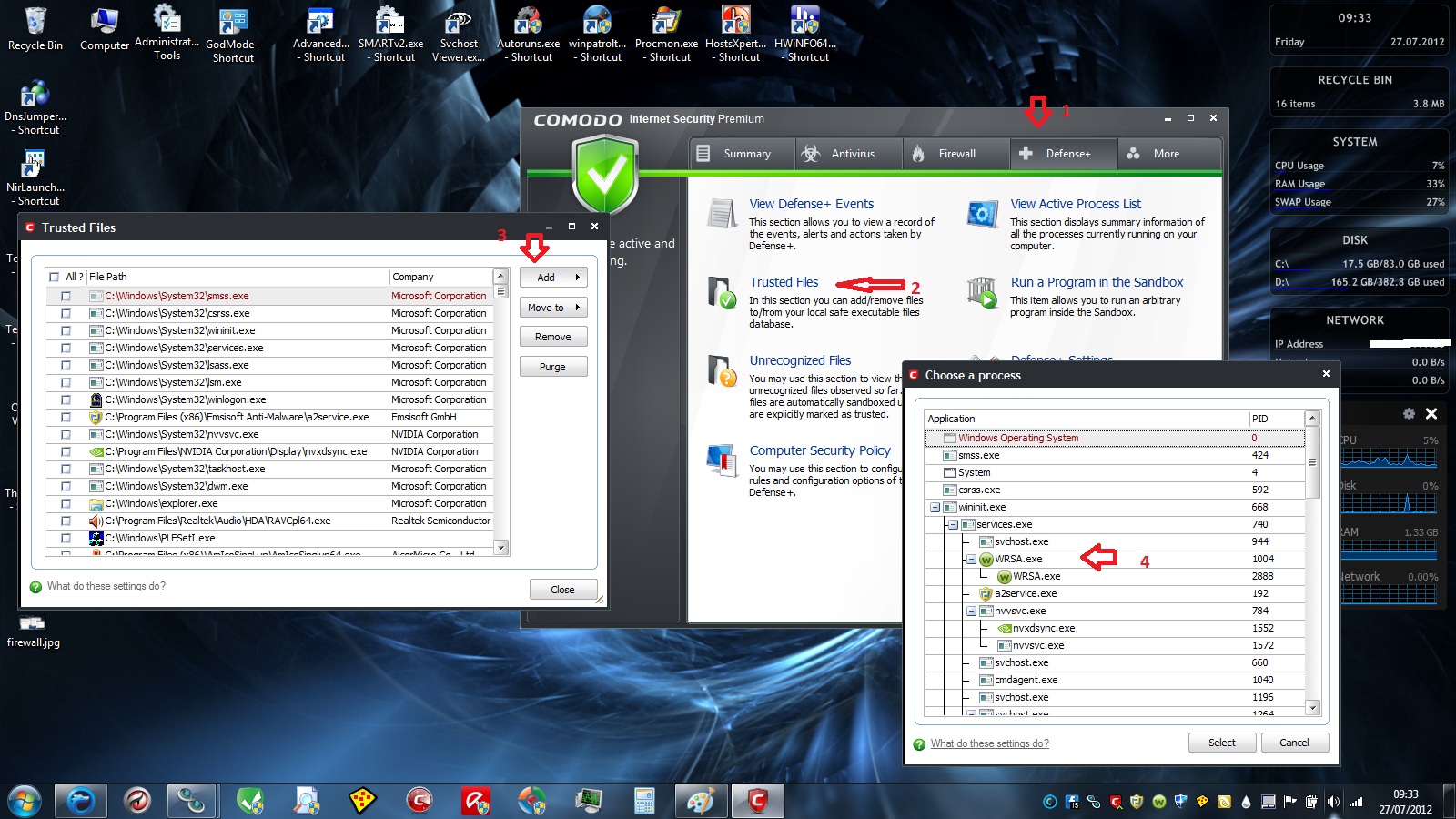Toggle the select-all checkbox in header
This screenshot has width=1456, height=819.
point(55,277)
